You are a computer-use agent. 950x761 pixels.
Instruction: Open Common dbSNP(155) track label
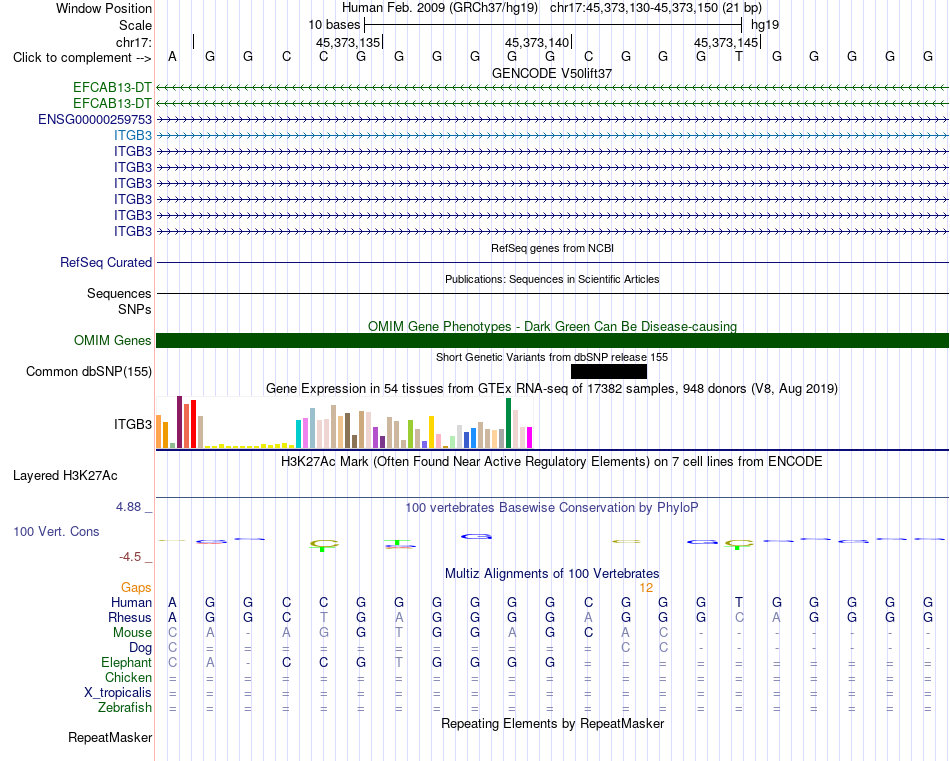pyautogui.click(x=89, y=371)
